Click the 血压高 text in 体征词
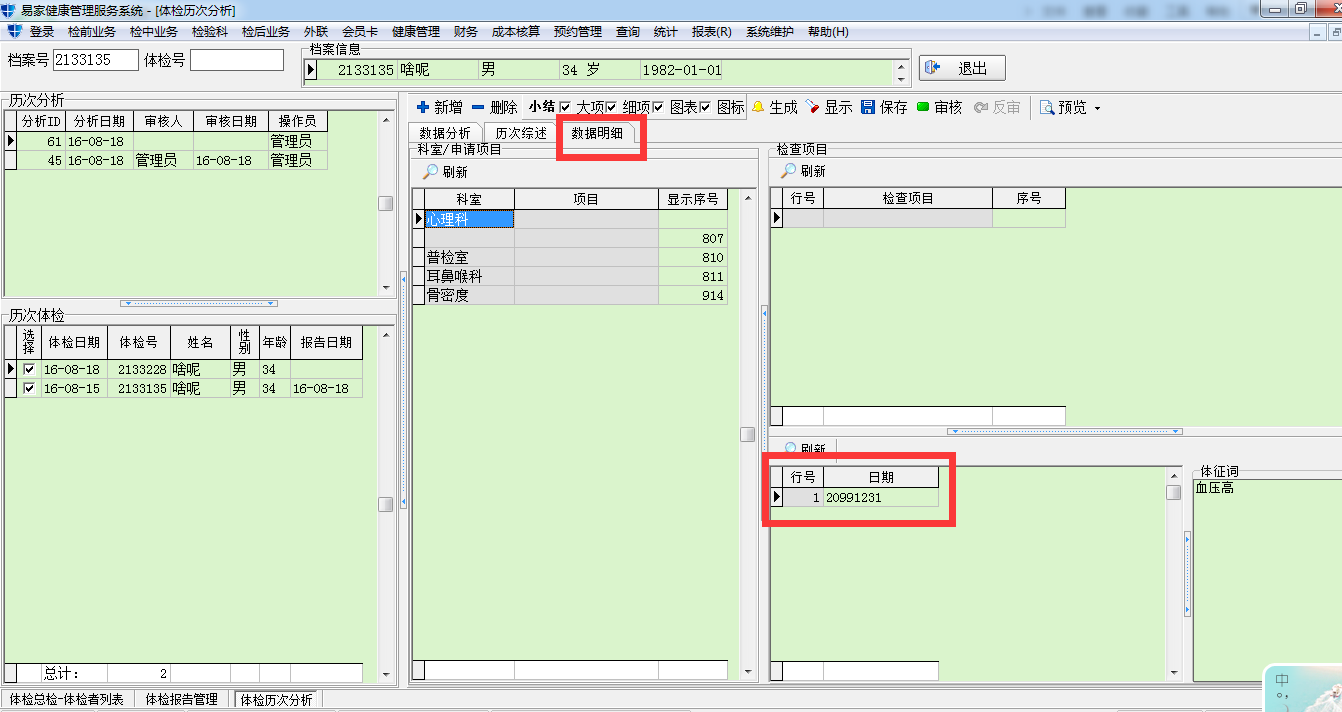1342x712 pixels. 1214,488
